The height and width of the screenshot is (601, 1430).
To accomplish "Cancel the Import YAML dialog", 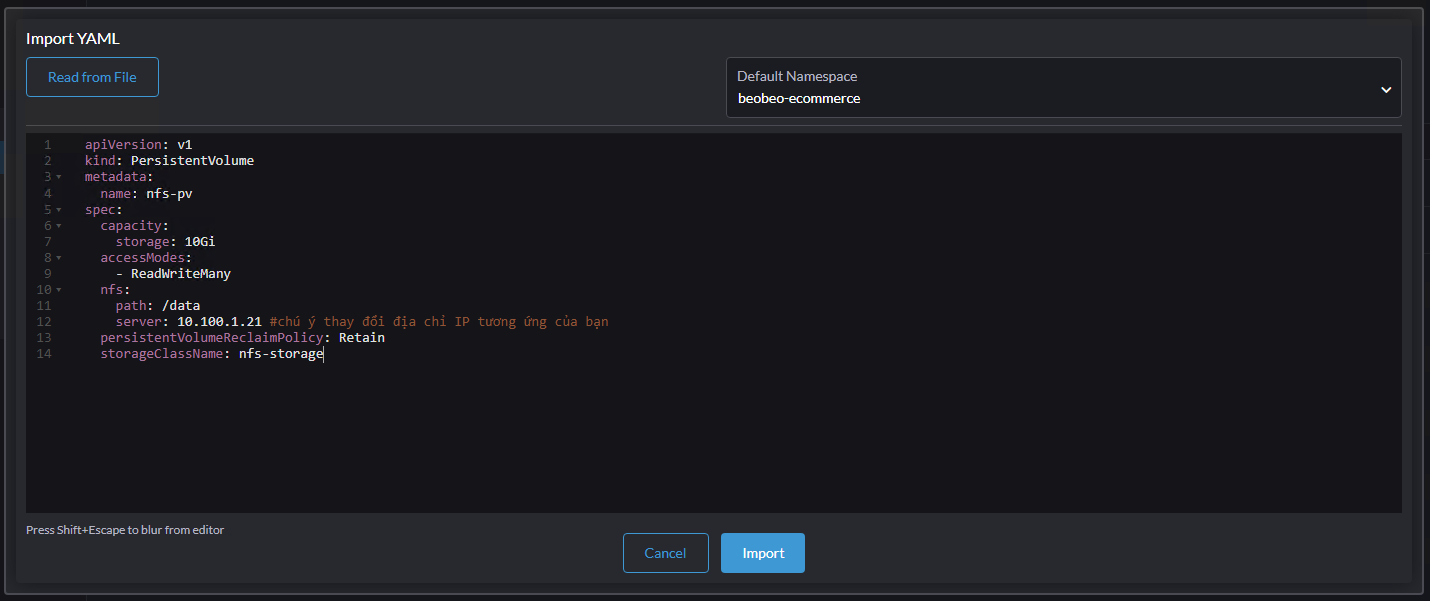I will (x=665, y=553).
